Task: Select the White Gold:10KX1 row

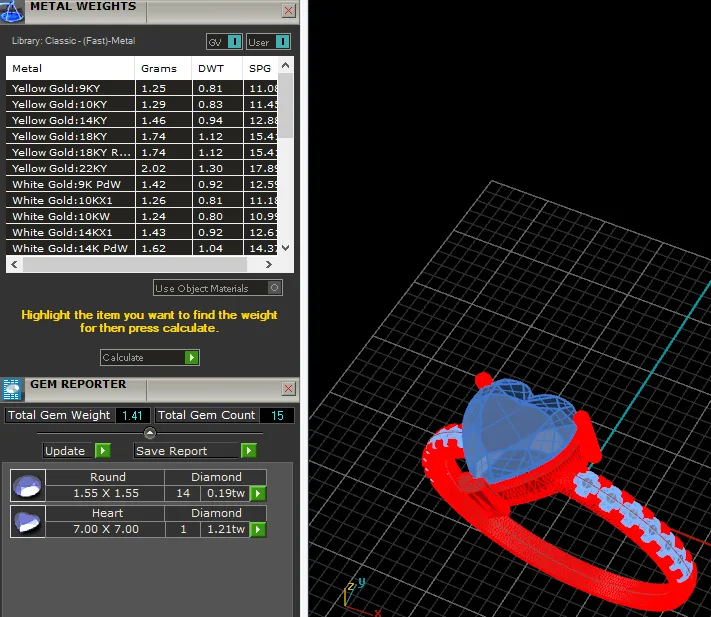Action: pyautogui.click(x=141, y=200)
